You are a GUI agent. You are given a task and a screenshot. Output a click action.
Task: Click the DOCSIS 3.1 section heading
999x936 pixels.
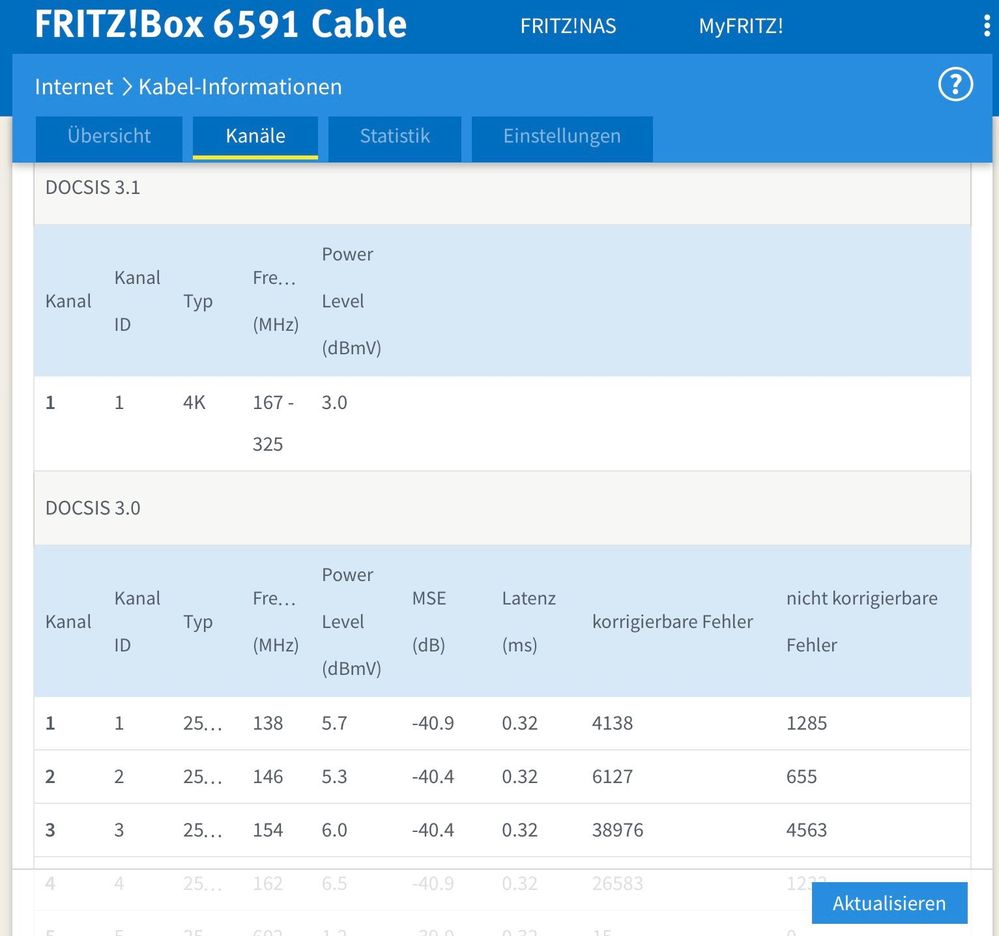point(93,187)
